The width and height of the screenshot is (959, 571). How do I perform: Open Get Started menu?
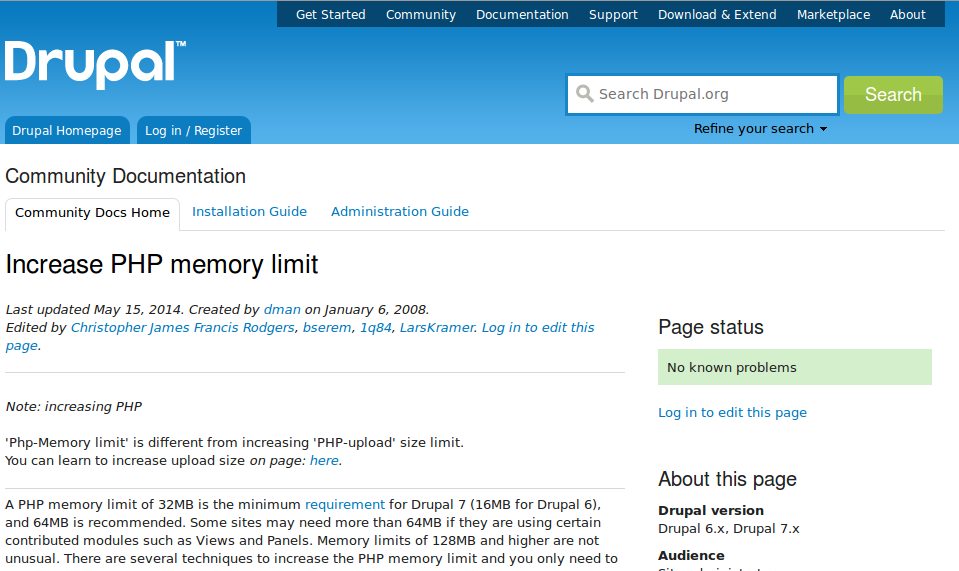click(x=330, y=14)
